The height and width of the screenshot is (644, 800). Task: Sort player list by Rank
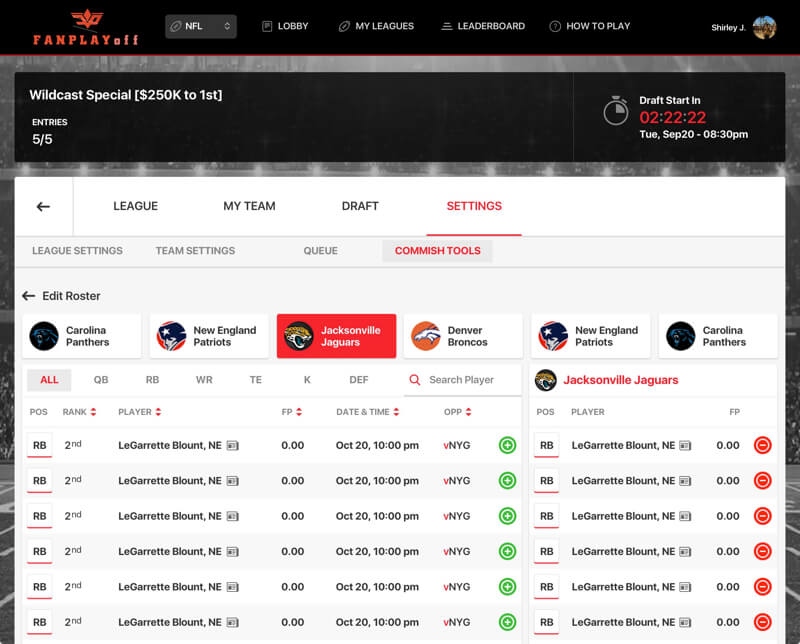point(79,412)
